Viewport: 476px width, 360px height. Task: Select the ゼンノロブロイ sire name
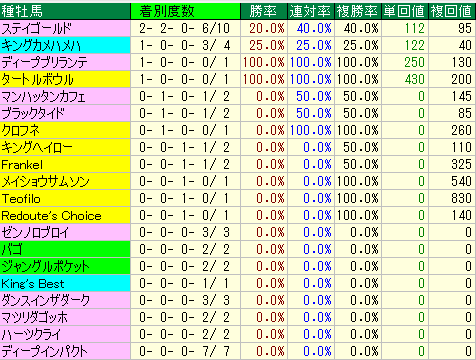point(35,232)
